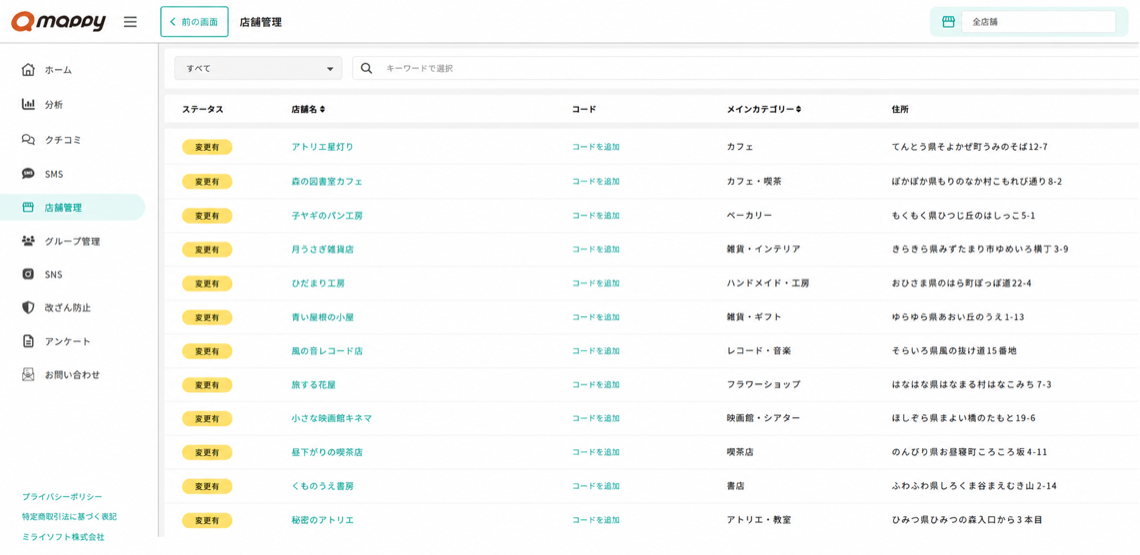Image resolution: width=1140 pixels, height=555 pixels.
Task: Click the store icon beside 全店舗 field
Action: click(x=948, y=22)
